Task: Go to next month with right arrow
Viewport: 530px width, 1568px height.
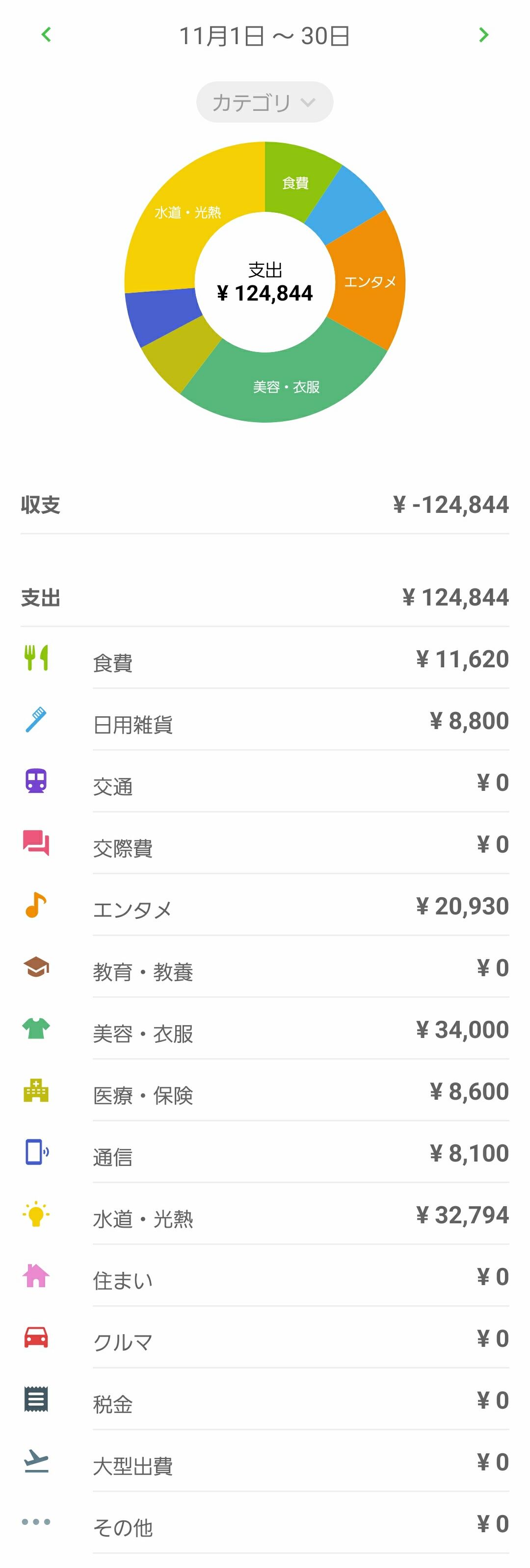Action: [484, 35]
